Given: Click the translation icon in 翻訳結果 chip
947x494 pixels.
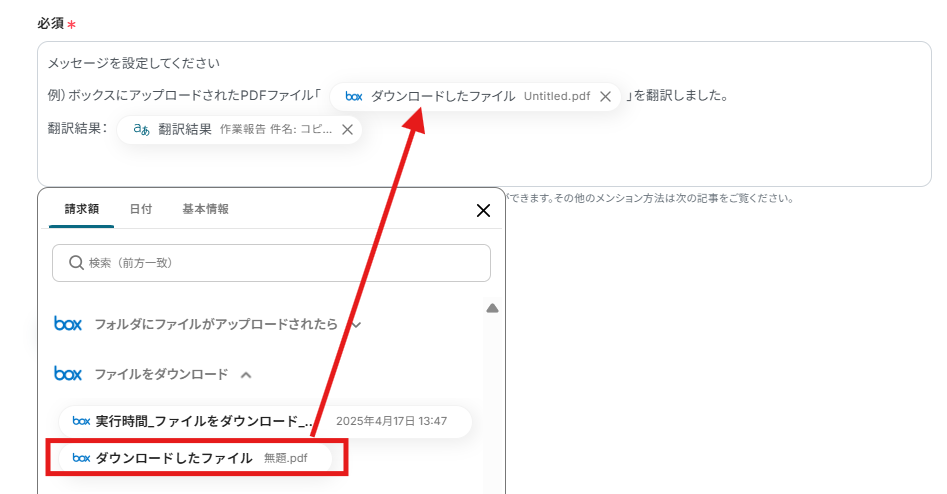Looking at the screenshot, I should (141, 129).
